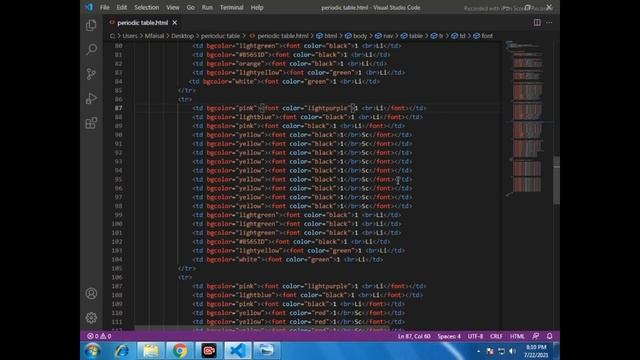This screenshot has height=360, width=640.
Task: Click Spaces: 4 indentation setting
Action: point(449,336)
